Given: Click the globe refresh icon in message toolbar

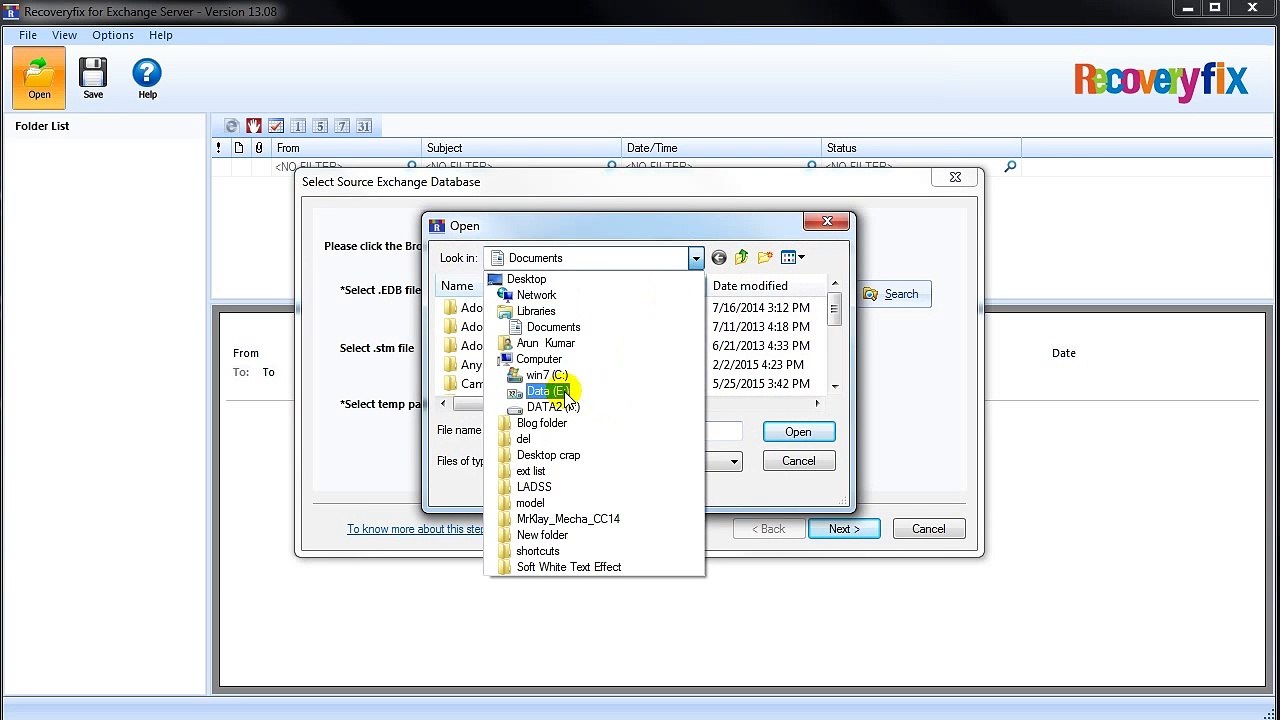Looking at the screenshot, I should [x=232, y=126].
